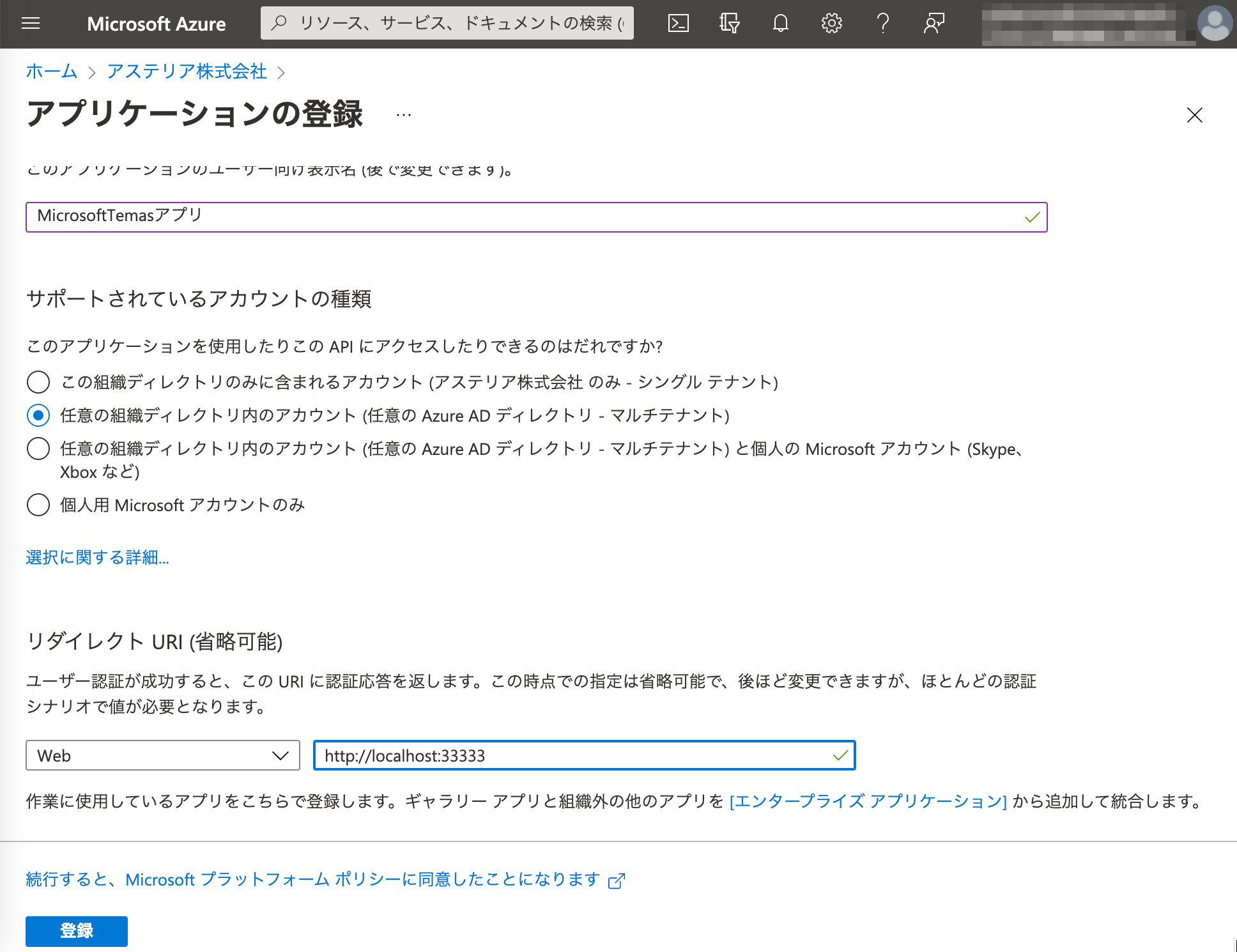Click the サポートされているアカウントの種類 heading
Image resolution: width=1237 pixels, height=952 pixels.
point(199,298)
